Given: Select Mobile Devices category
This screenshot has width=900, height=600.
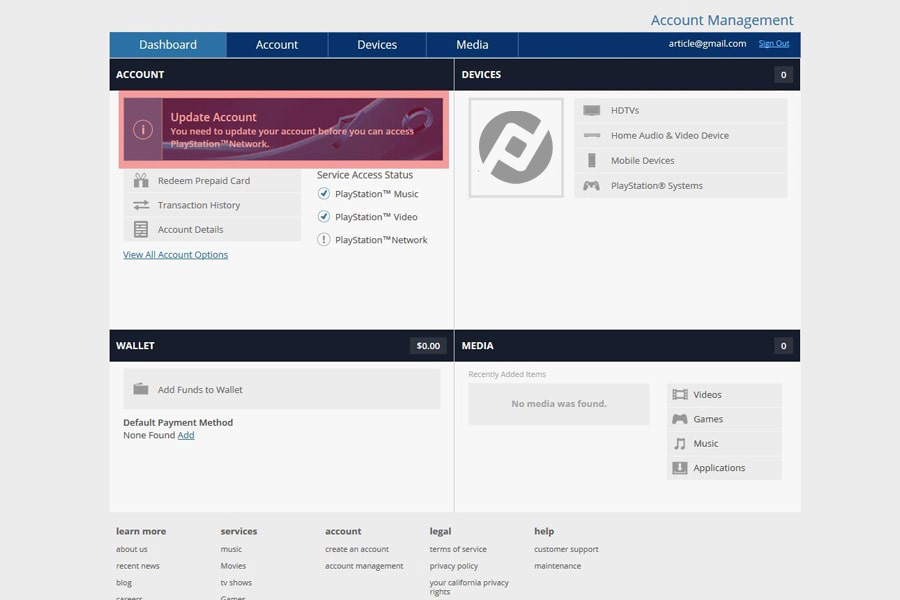Looking at the screenshot, I should tap(681, 160).
